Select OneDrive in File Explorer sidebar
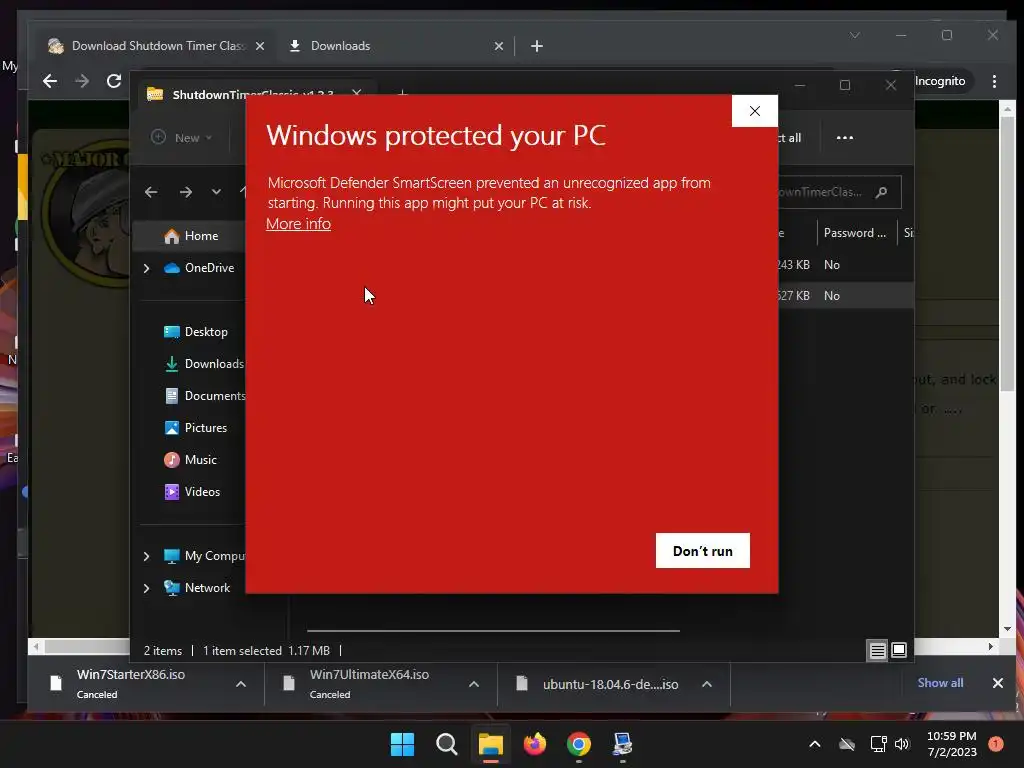1024x768 pixels. (199, 268)
